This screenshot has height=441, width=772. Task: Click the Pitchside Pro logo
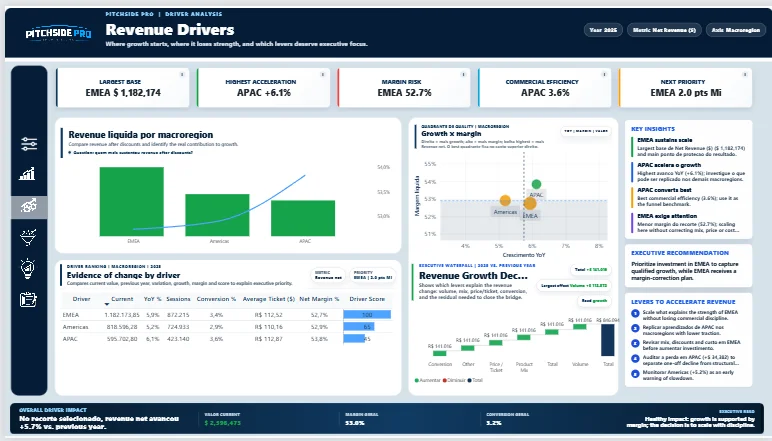[x=58, y=33]
